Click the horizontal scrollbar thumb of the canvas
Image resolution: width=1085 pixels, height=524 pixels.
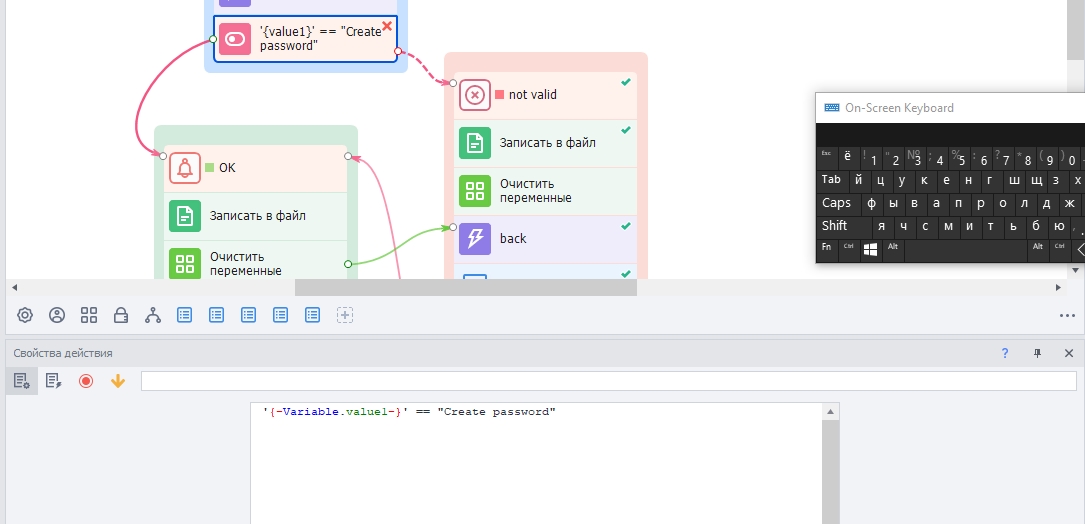[x=466, y=287]
